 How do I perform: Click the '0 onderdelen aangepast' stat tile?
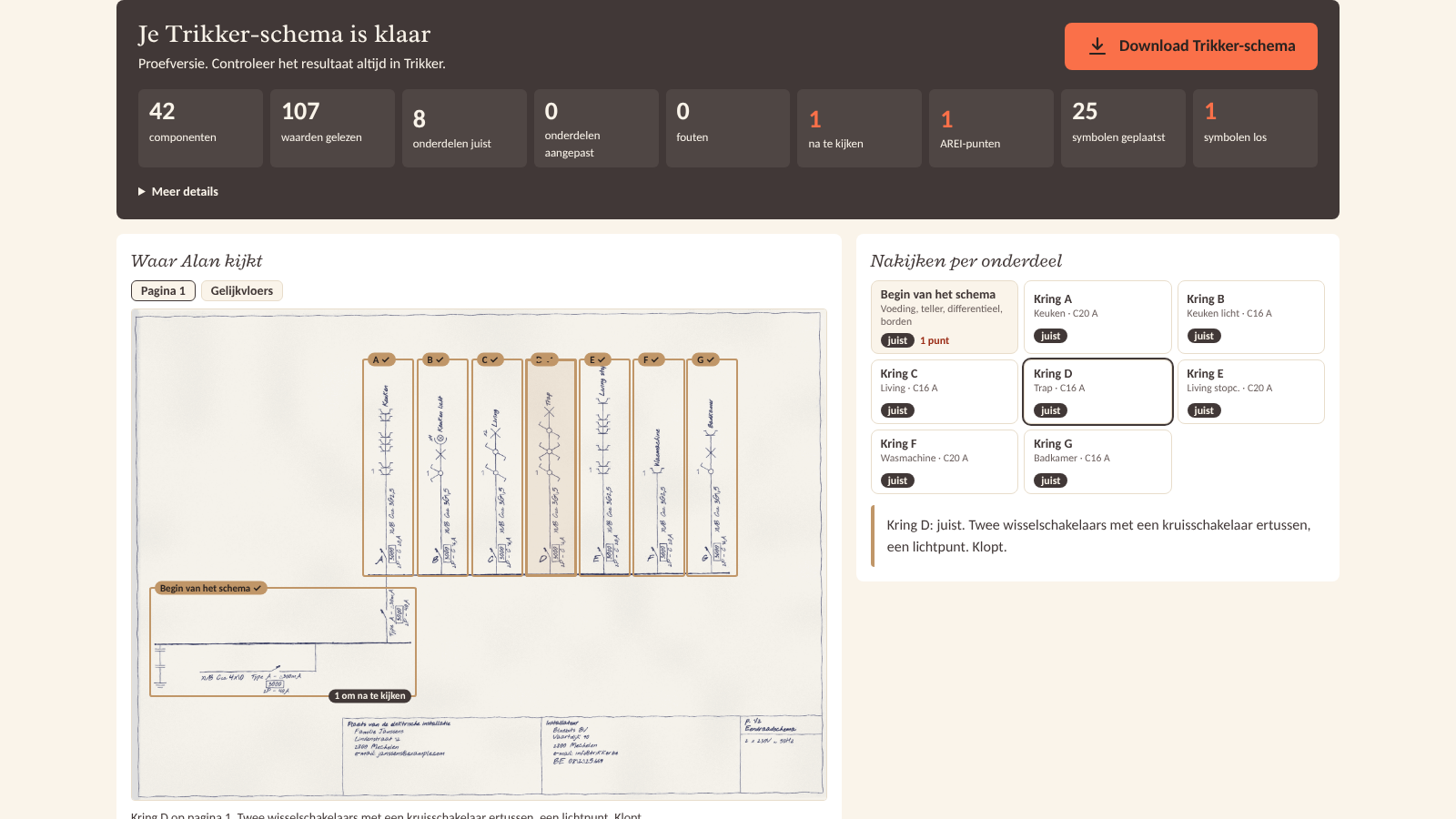(596, 128)
